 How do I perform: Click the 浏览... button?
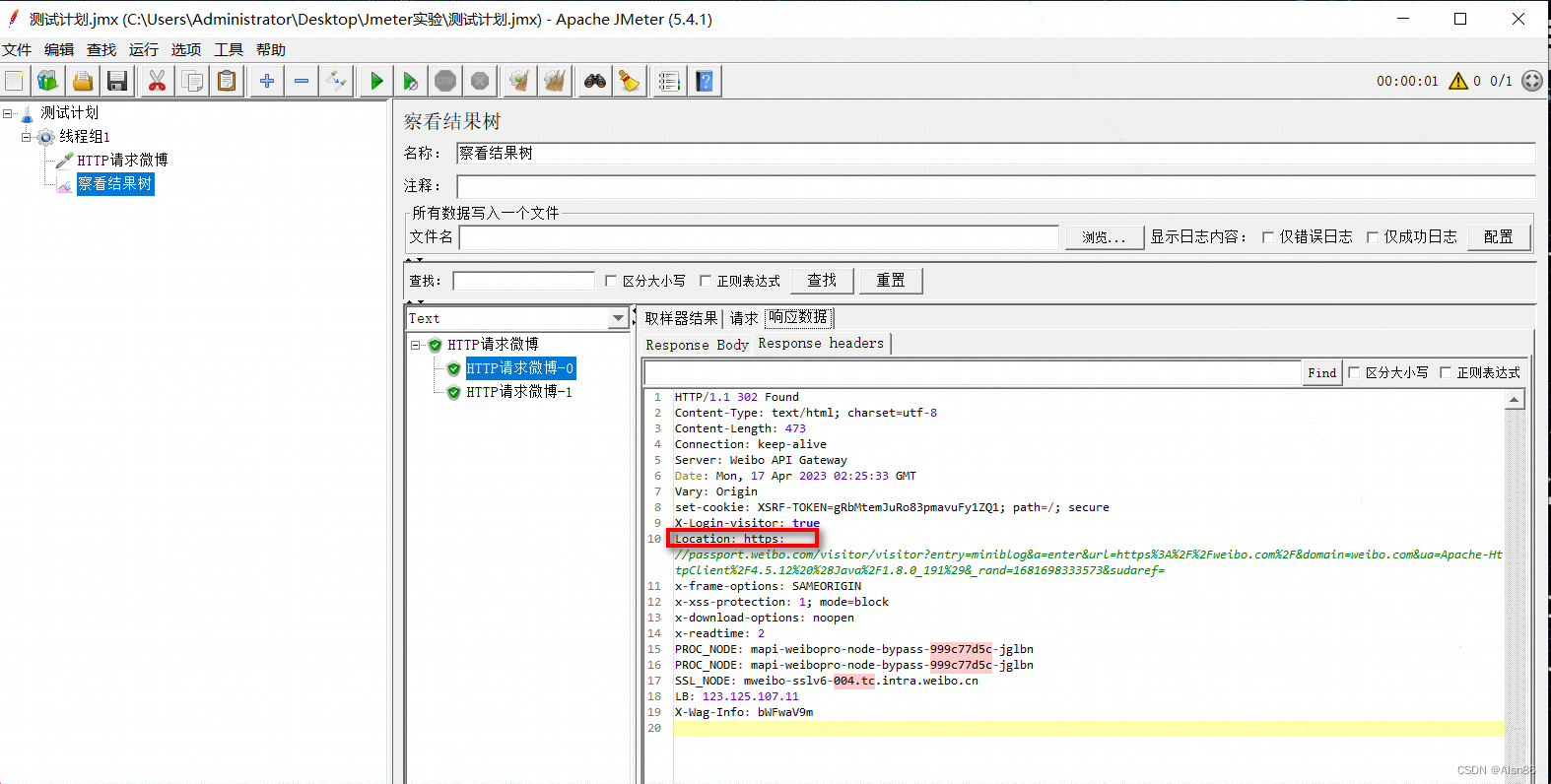pos(1104,237)
